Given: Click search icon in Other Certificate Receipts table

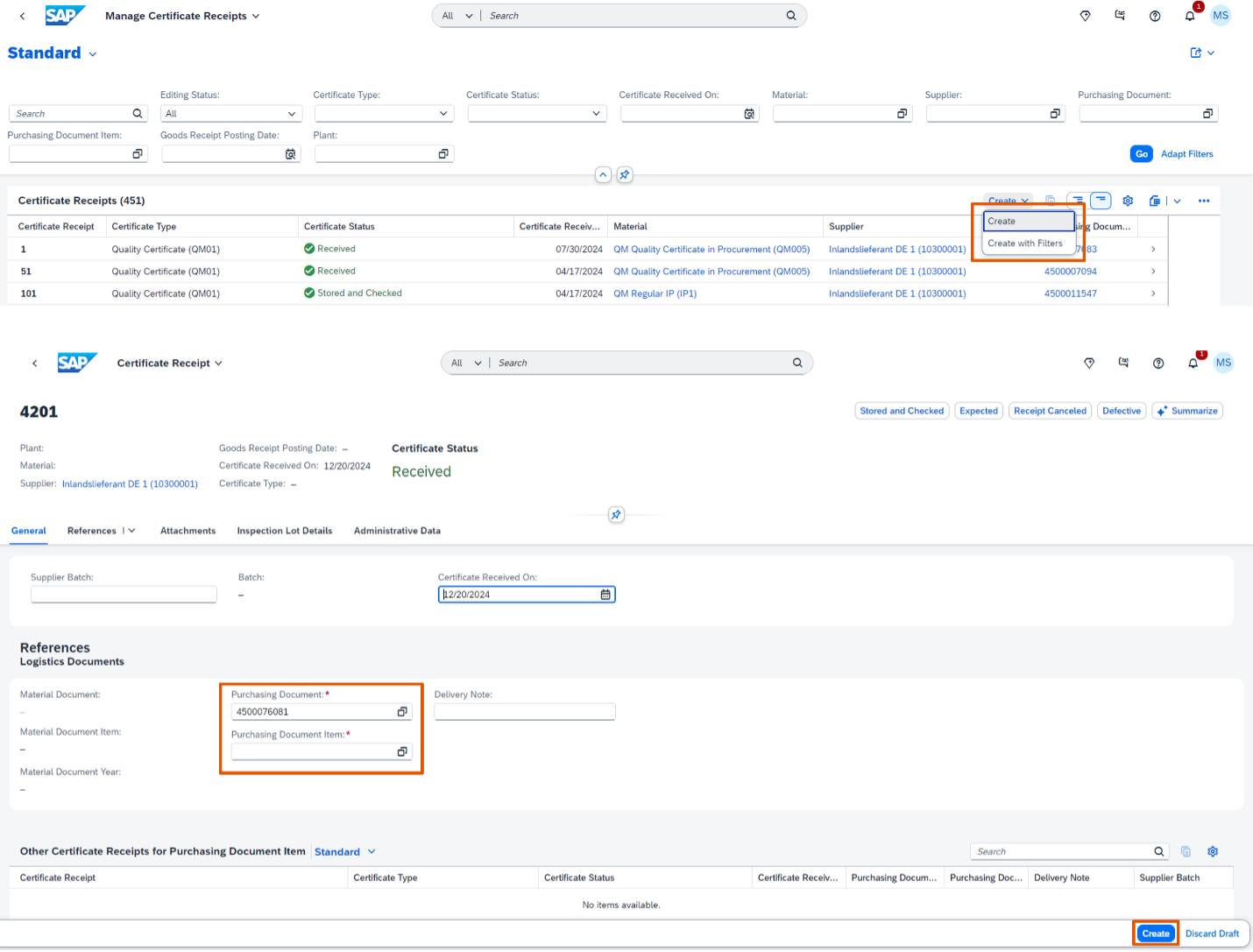Looking at the screenshot, I should [1159, 851].
